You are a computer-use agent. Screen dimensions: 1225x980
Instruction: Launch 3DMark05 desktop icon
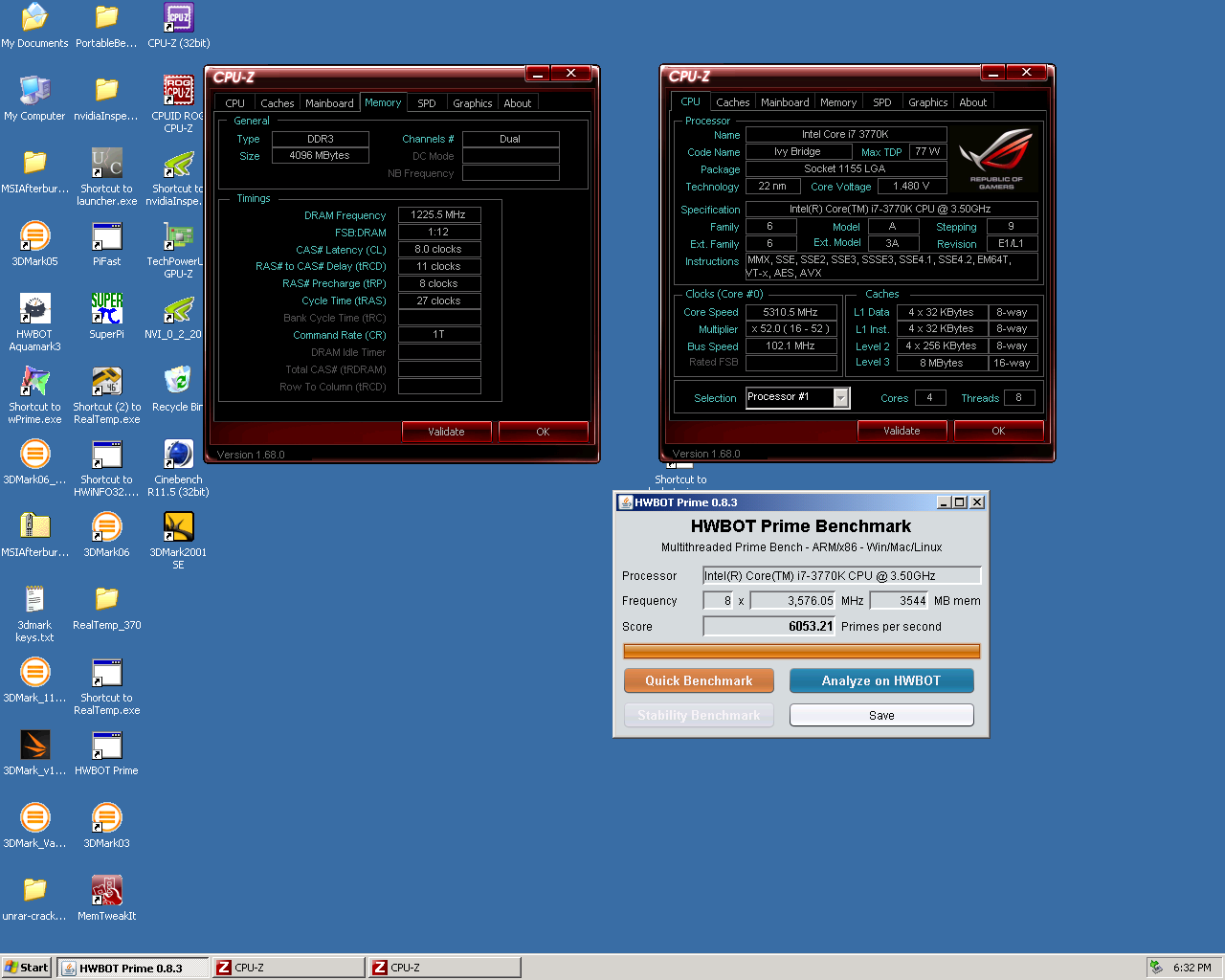coord(34,244)
